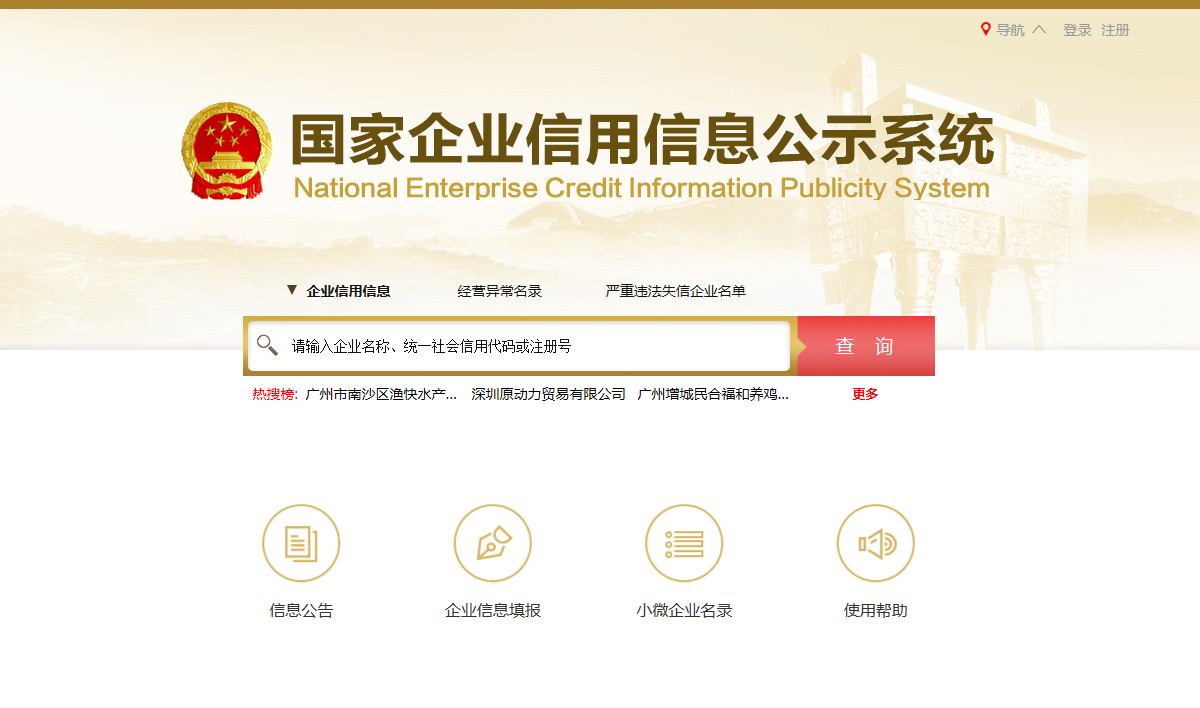This screenshot has height=708, width=1200.
Task: Open the 注册 registration link
Action: coord(1114,30)
